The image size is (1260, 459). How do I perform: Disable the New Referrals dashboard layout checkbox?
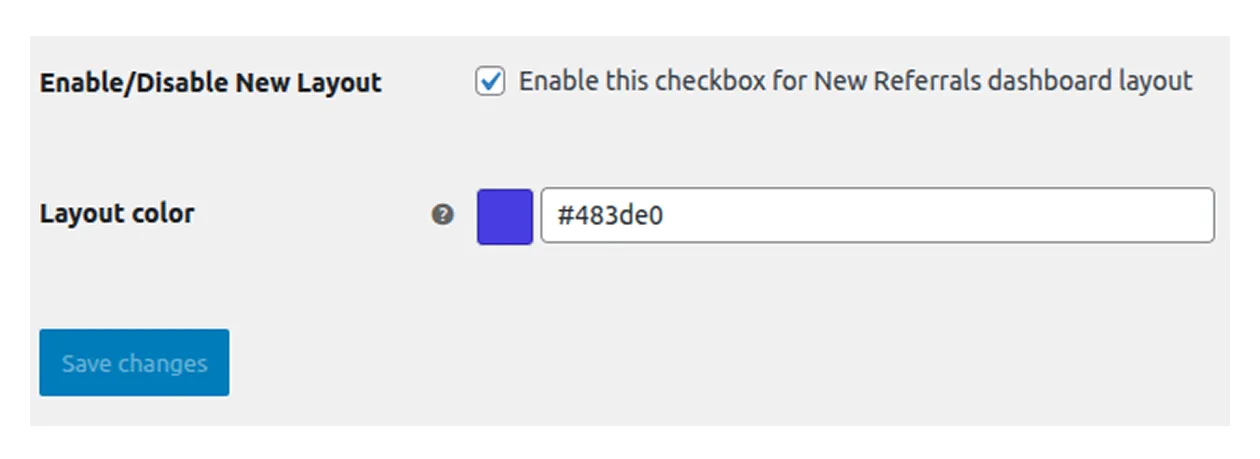point(490,82)
